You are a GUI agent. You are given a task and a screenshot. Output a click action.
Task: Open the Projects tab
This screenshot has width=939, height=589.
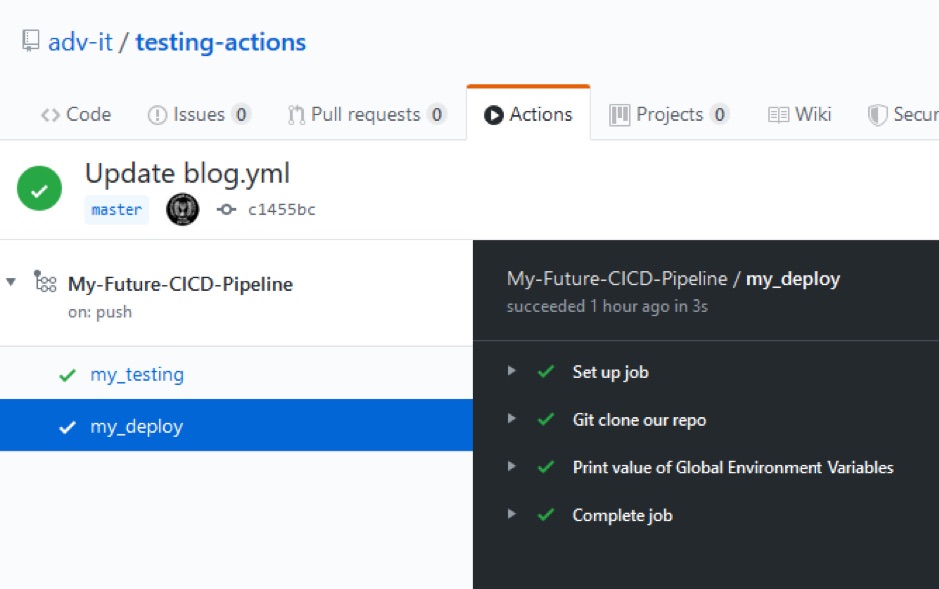click(x=668, y=114)
